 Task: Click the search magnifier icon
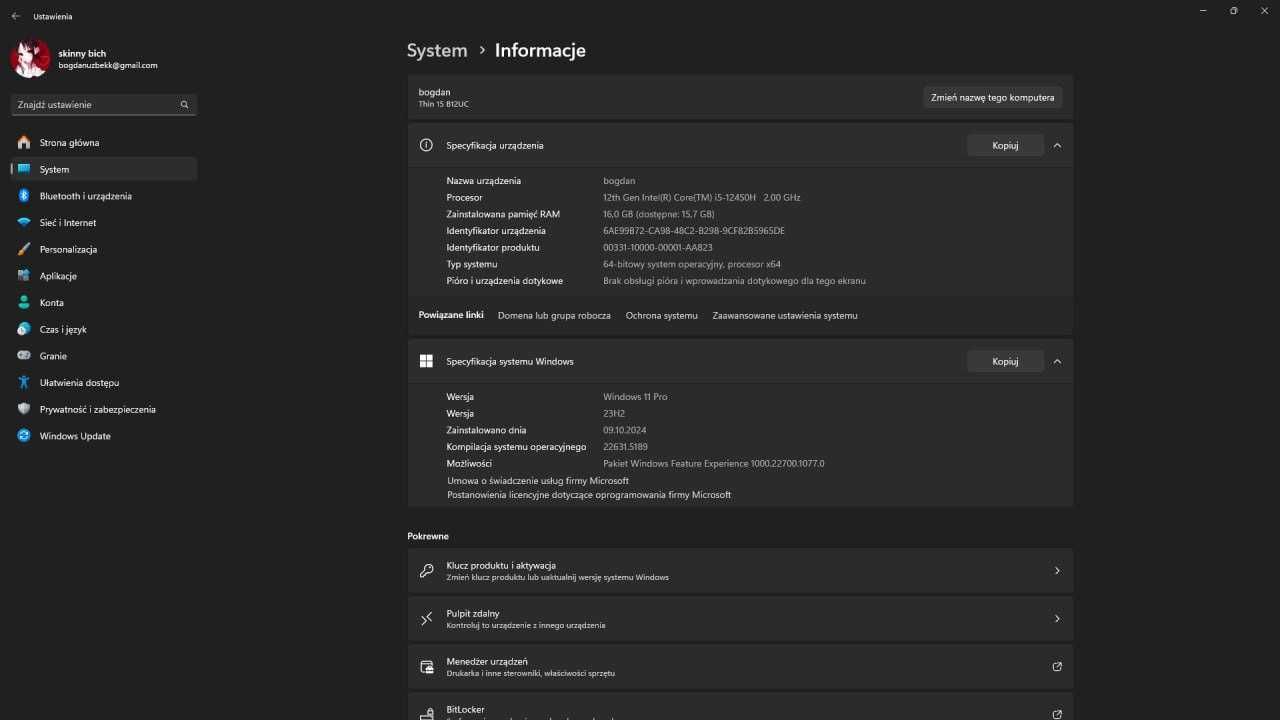[184, 104]
